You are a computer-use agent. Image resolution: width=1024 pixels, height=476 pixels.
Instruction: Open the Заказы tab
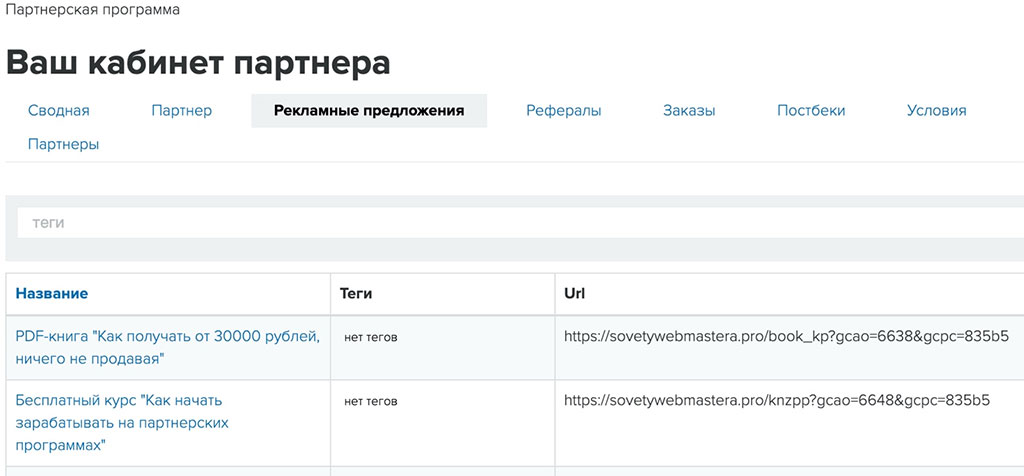(689, 111)
